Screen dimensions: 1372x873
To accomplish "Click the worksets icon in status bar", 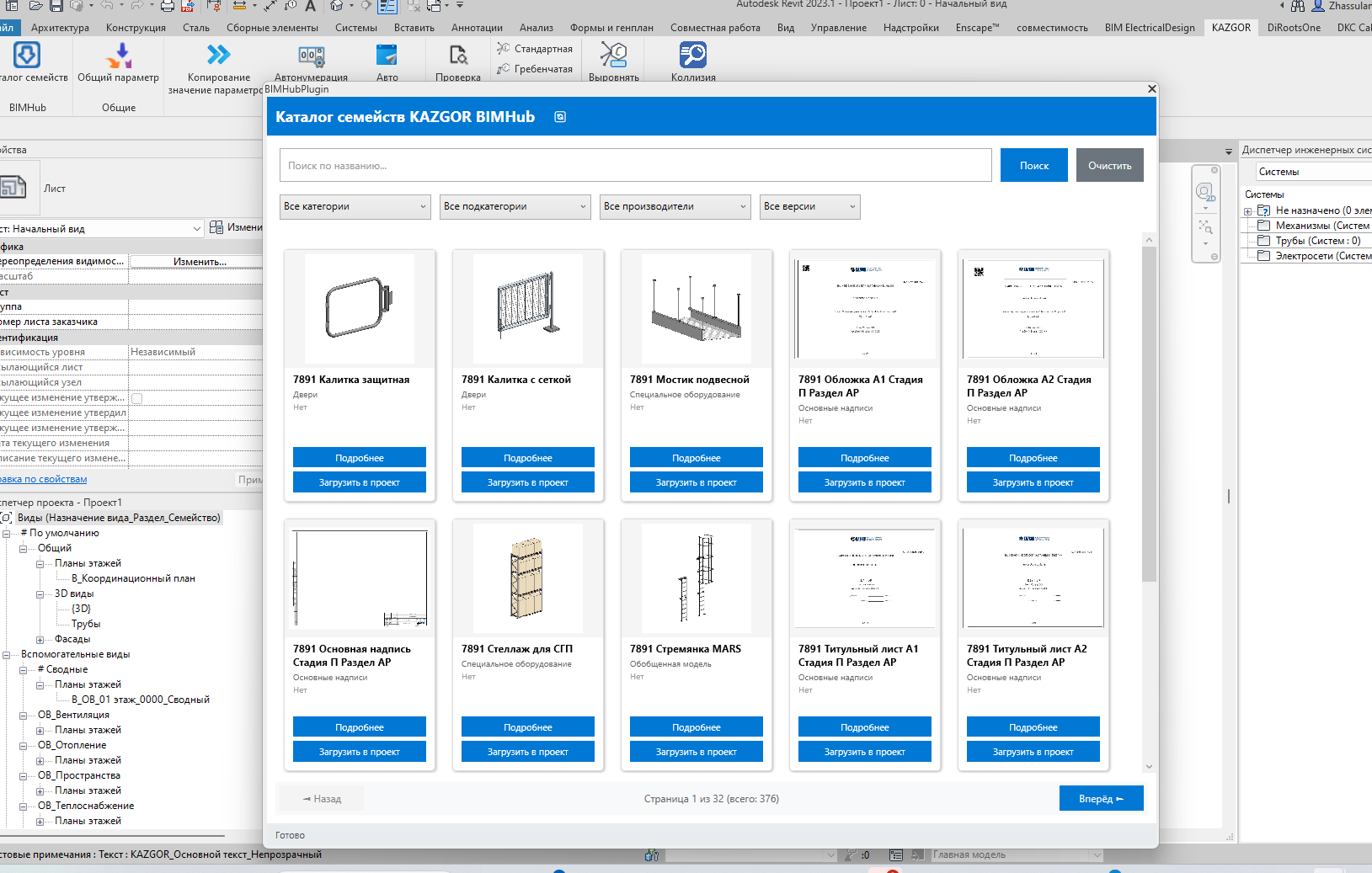I will pyautogui.click(x=652, y=855).
